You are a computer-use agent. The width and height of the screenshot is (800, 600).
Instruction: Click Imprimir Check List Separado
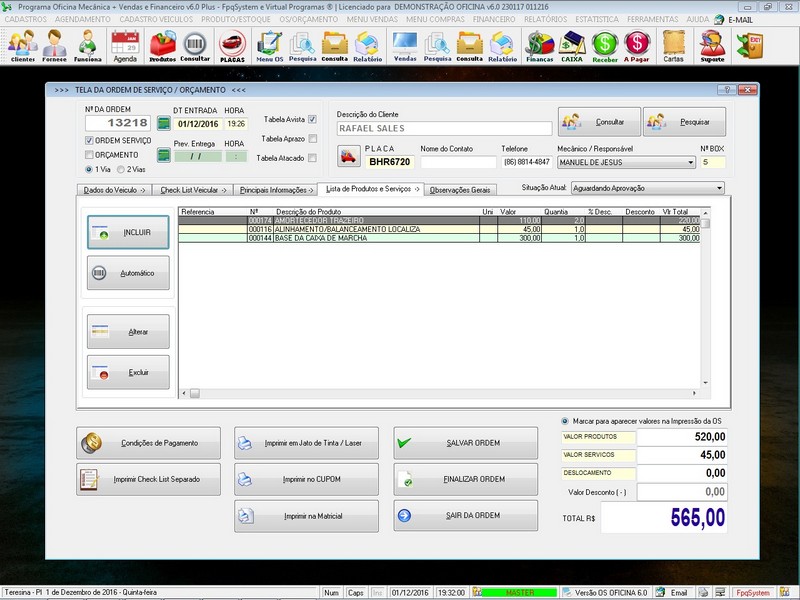point(148,479)
